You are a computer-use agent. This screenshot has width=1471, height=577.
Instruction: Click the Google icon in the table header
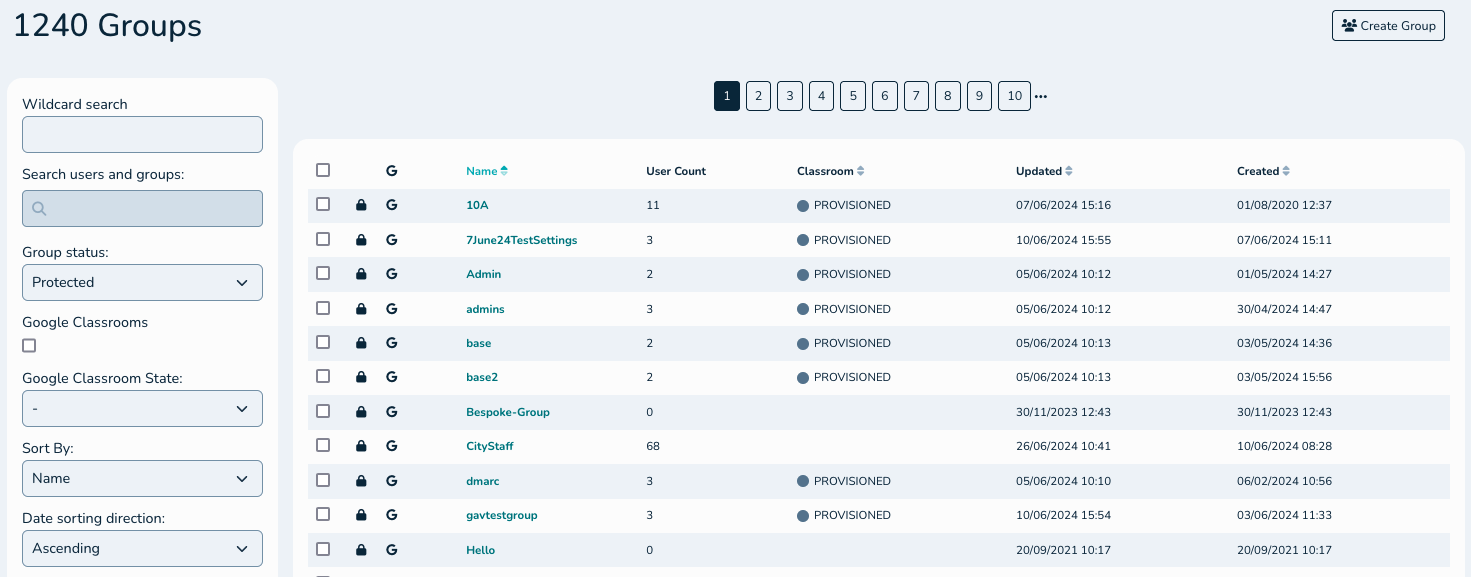(x=392, y=171)
